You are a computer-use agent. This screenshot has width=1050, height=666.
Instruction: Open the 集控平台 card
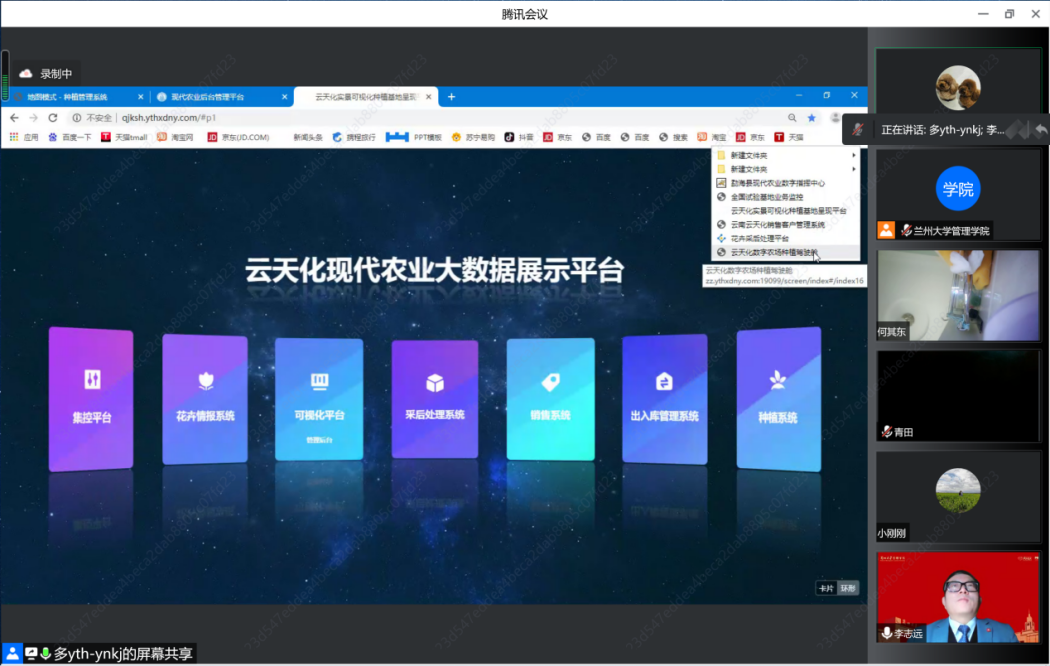(x=91, y=398)
